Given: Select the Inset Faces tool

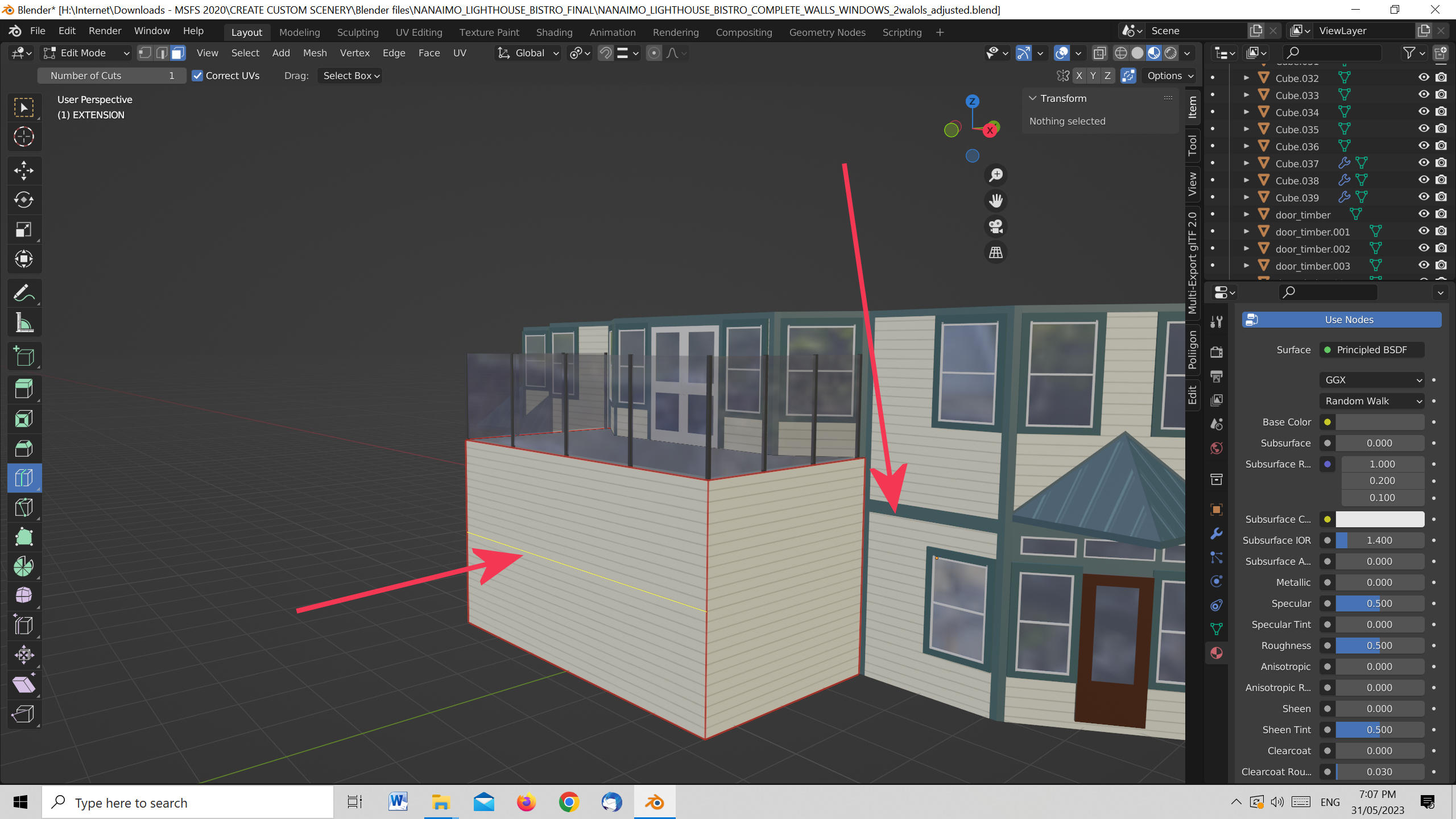Looking at the screenshot, I should 24,419.
